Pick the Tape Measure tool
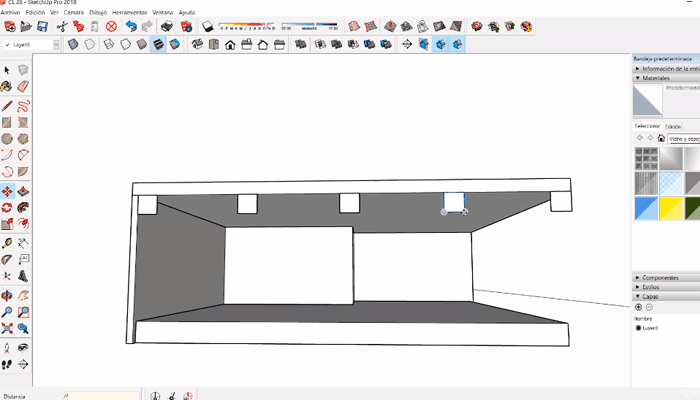 (7, 243)
